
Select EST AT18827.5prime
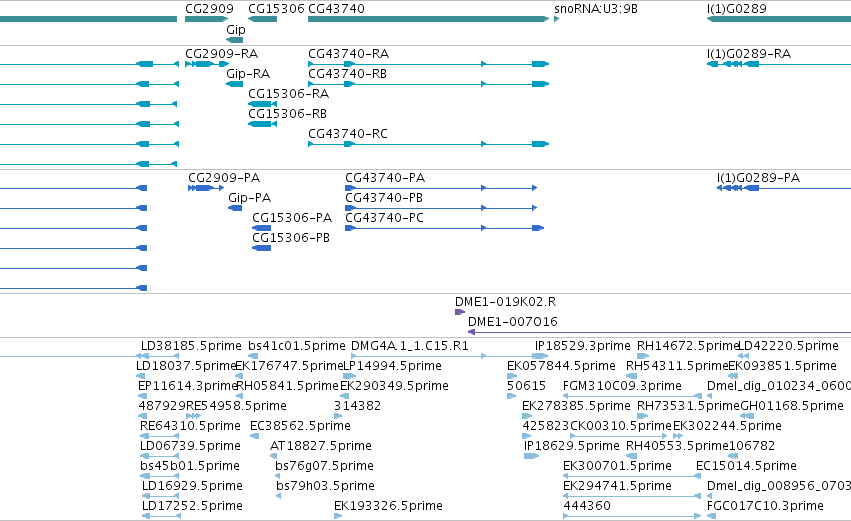[321, 446]
